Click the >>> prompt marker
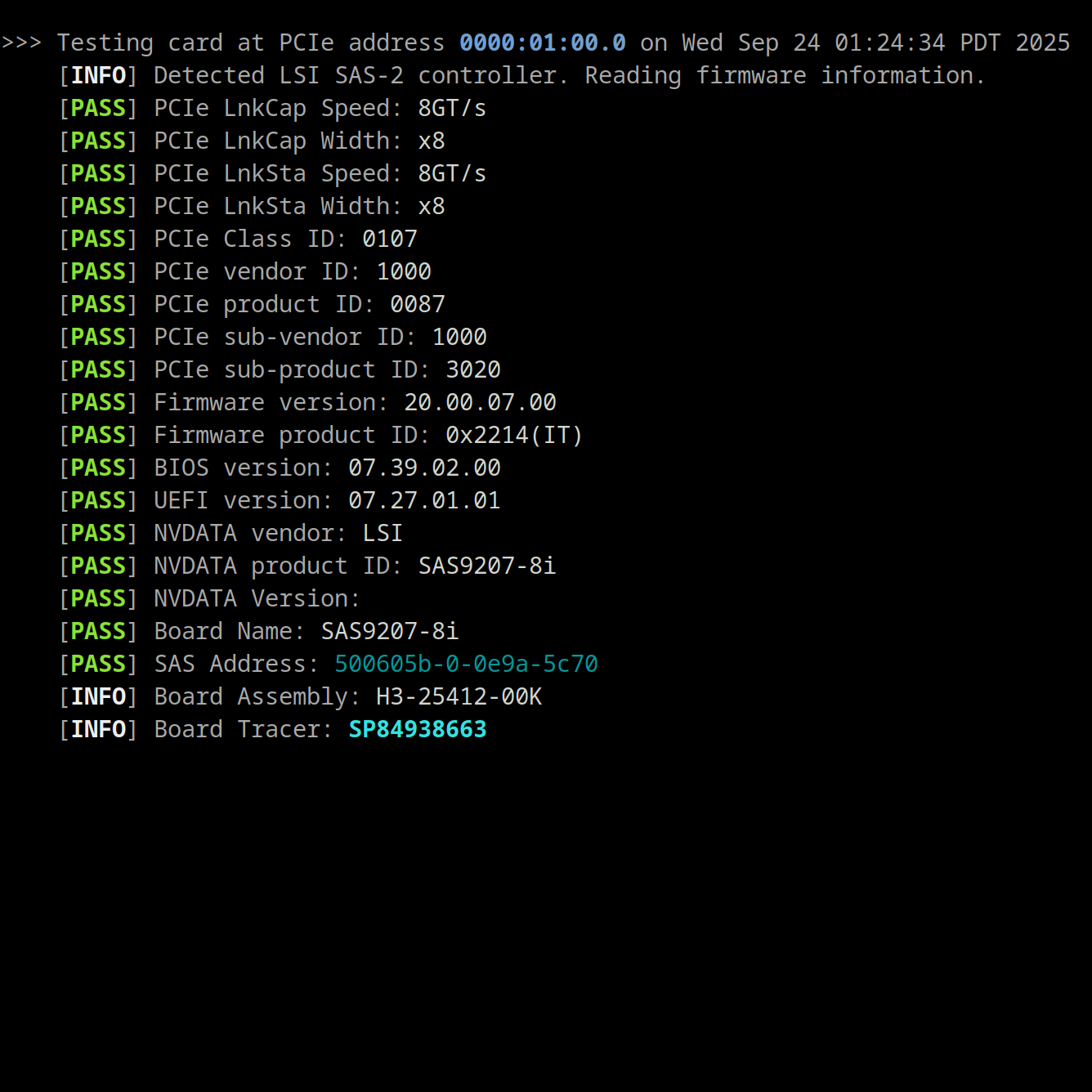Image resolution: width=1092 pixels, height=1092 pixels. pyautogui.click(x=22, y=43)
